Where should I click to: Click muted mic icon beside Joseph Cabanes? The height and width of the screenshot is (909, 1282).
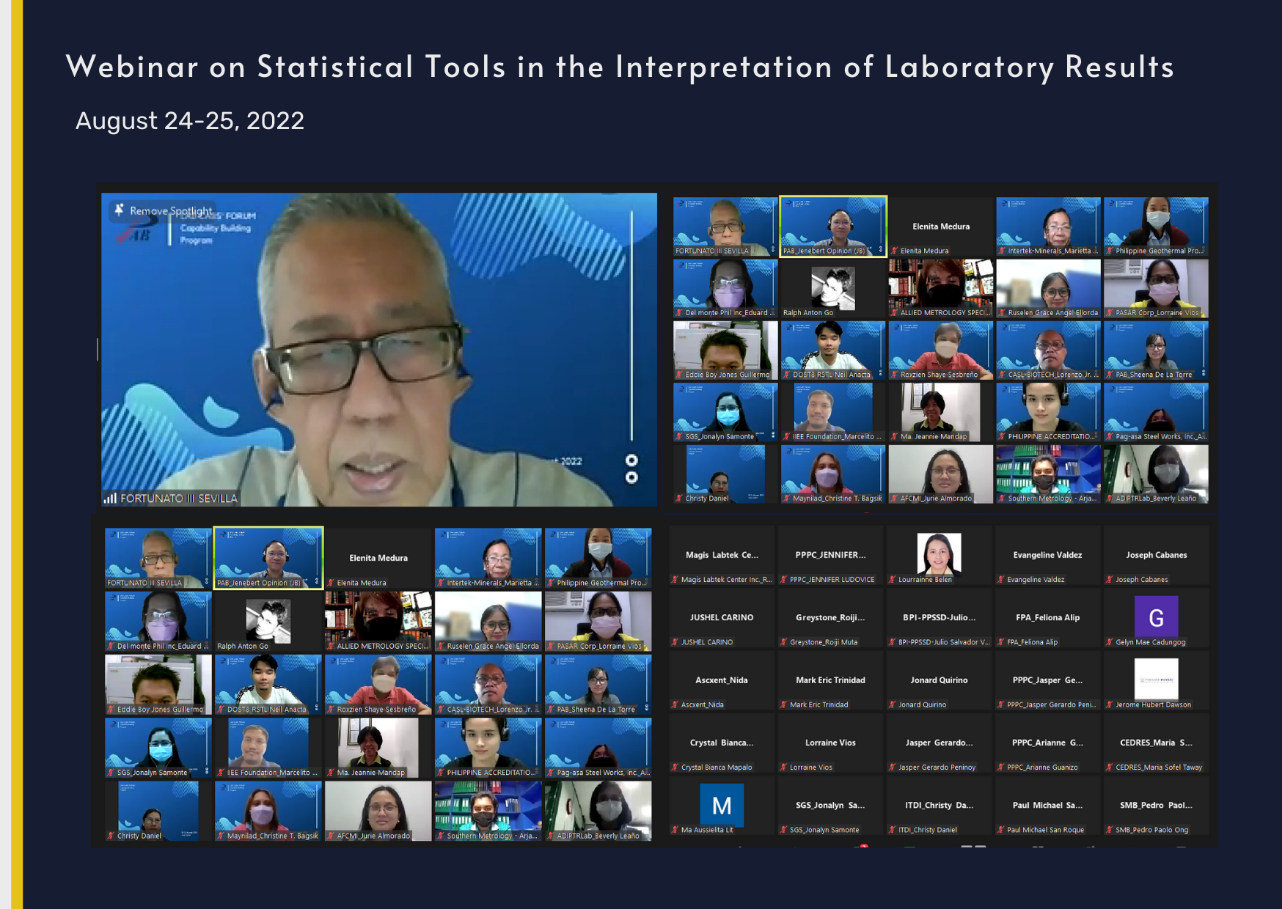tap(1109, 580)
